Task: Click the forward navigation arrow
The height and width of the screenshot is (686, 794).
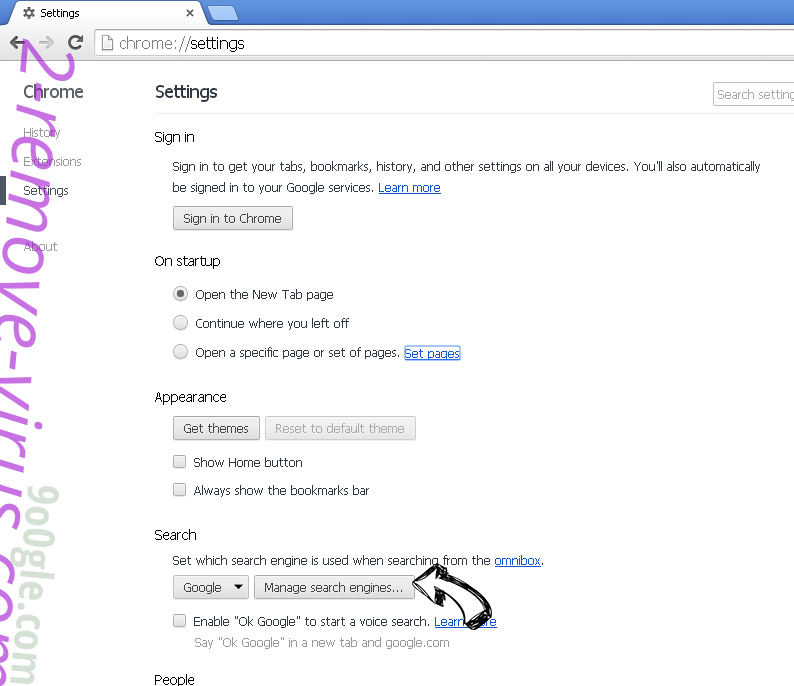Action: [46, 43]
